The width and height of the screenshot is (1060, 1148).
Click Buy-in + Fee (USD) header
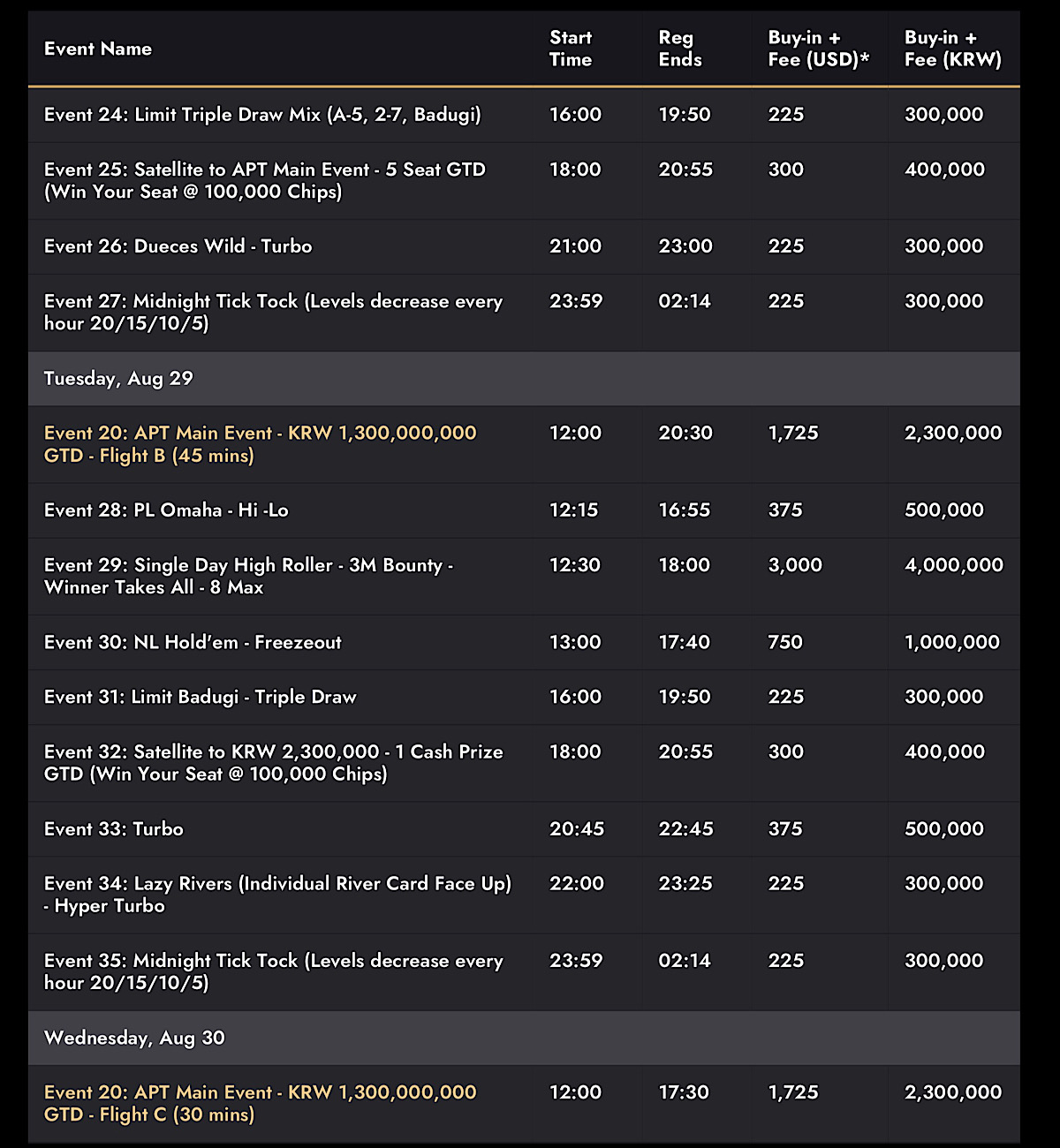(819, 49)
